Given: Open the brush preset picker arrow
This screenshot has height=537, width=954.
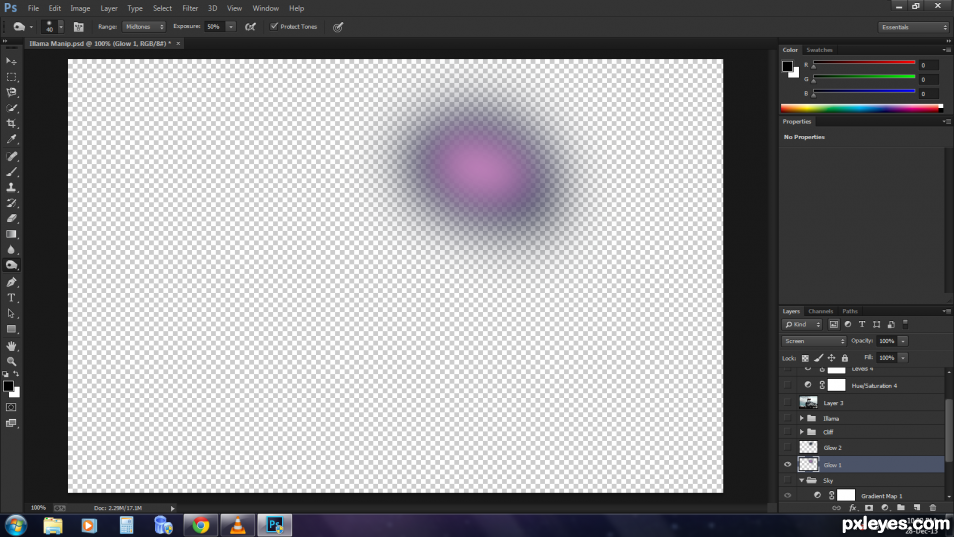Looking at the screenshot, I should 60,27.
